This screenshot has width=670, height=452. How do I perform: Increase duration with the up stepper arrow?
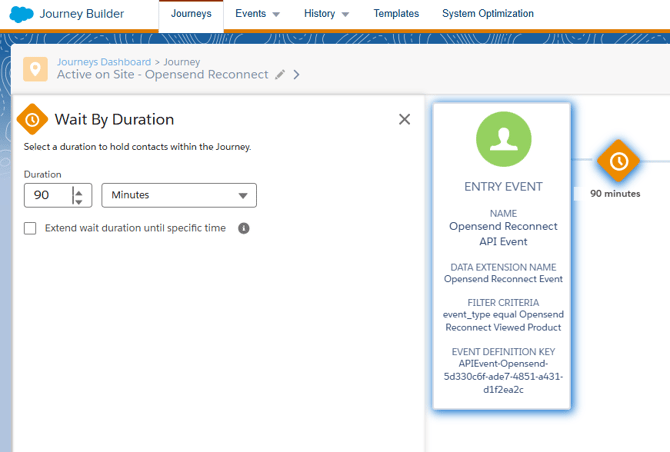point(79,190)
